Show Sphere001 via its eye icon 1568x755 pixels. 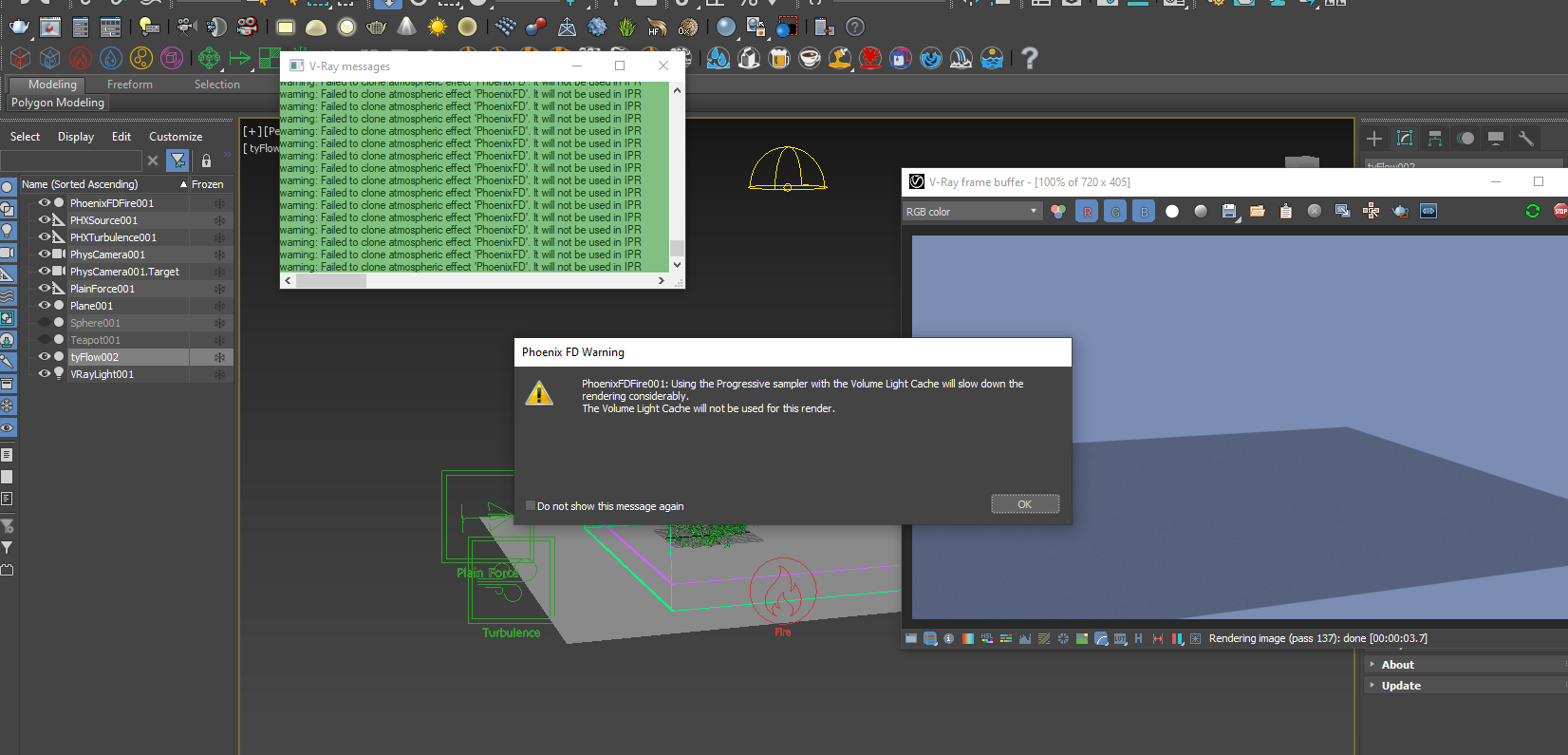44,322
